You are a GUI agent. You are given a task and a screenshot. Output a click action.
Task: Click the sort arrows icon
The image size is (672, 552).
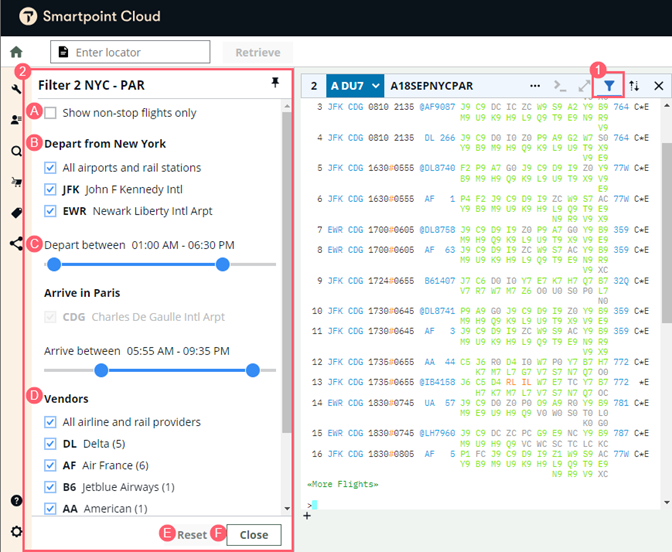634,86
